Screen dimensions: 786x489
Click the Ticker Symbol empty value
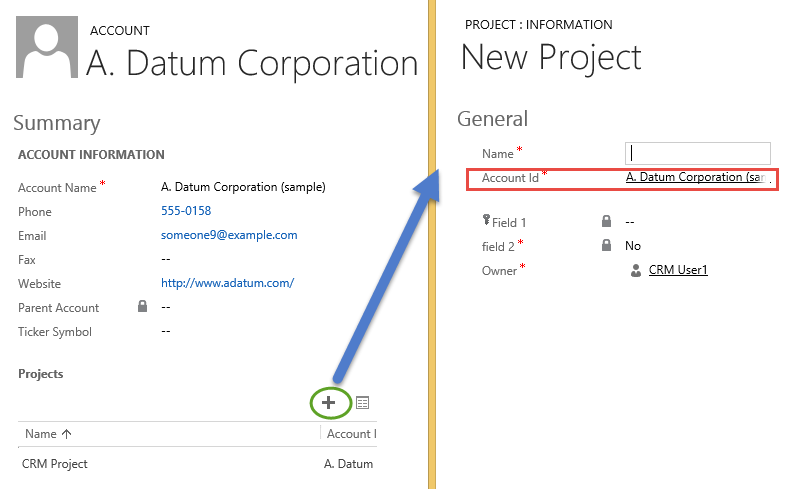(x=166, y=331)
